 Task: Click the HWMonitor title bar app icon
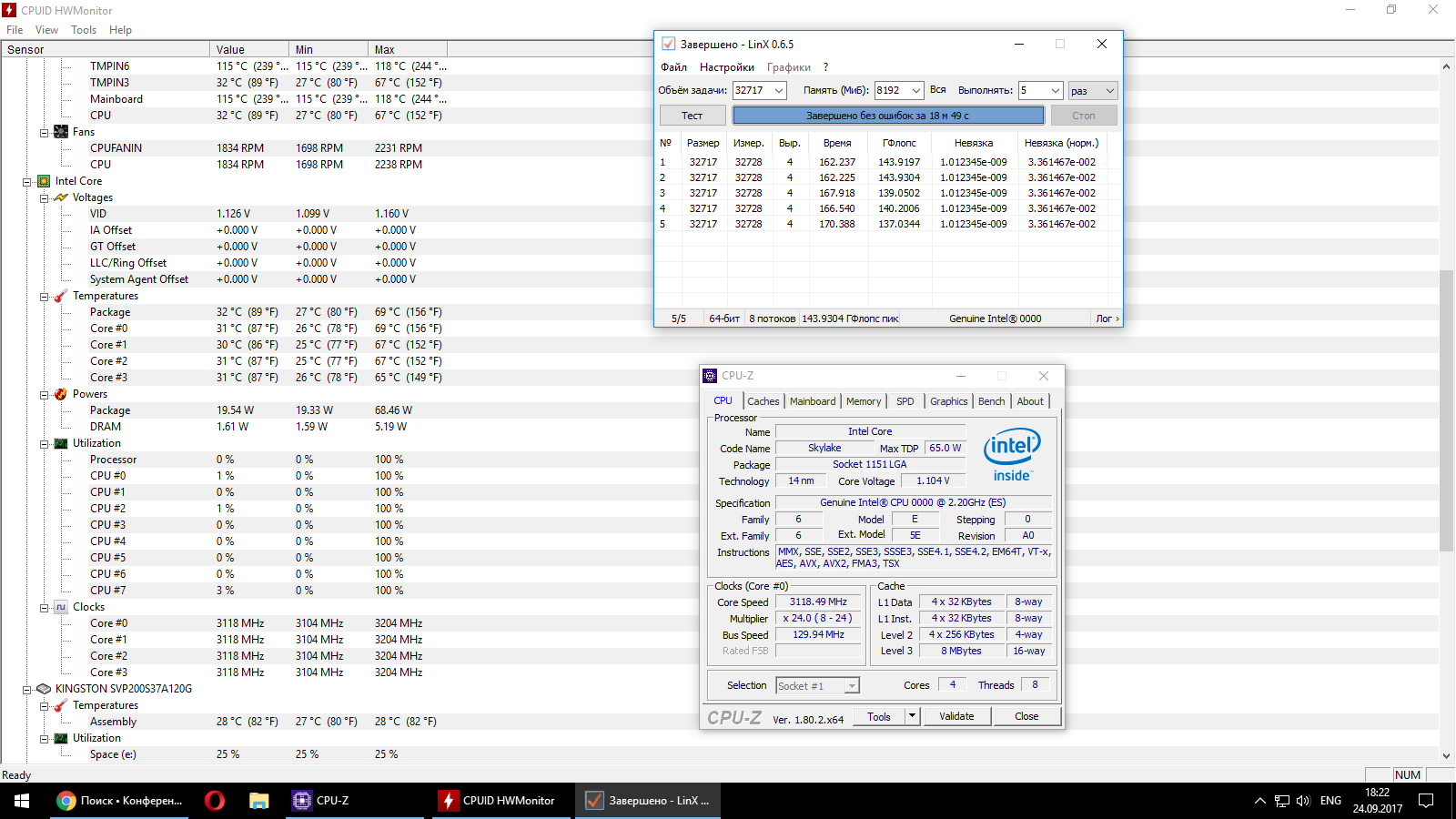pyautogui.click(x=10, y=10)
